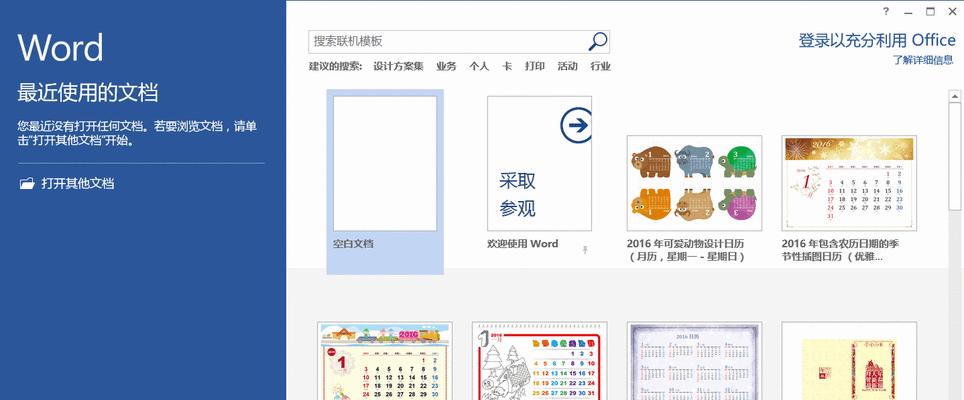Click the folder icon beside 打开其他文档
The width and height of the screenshot is (964, 400).
pos(26,183)
